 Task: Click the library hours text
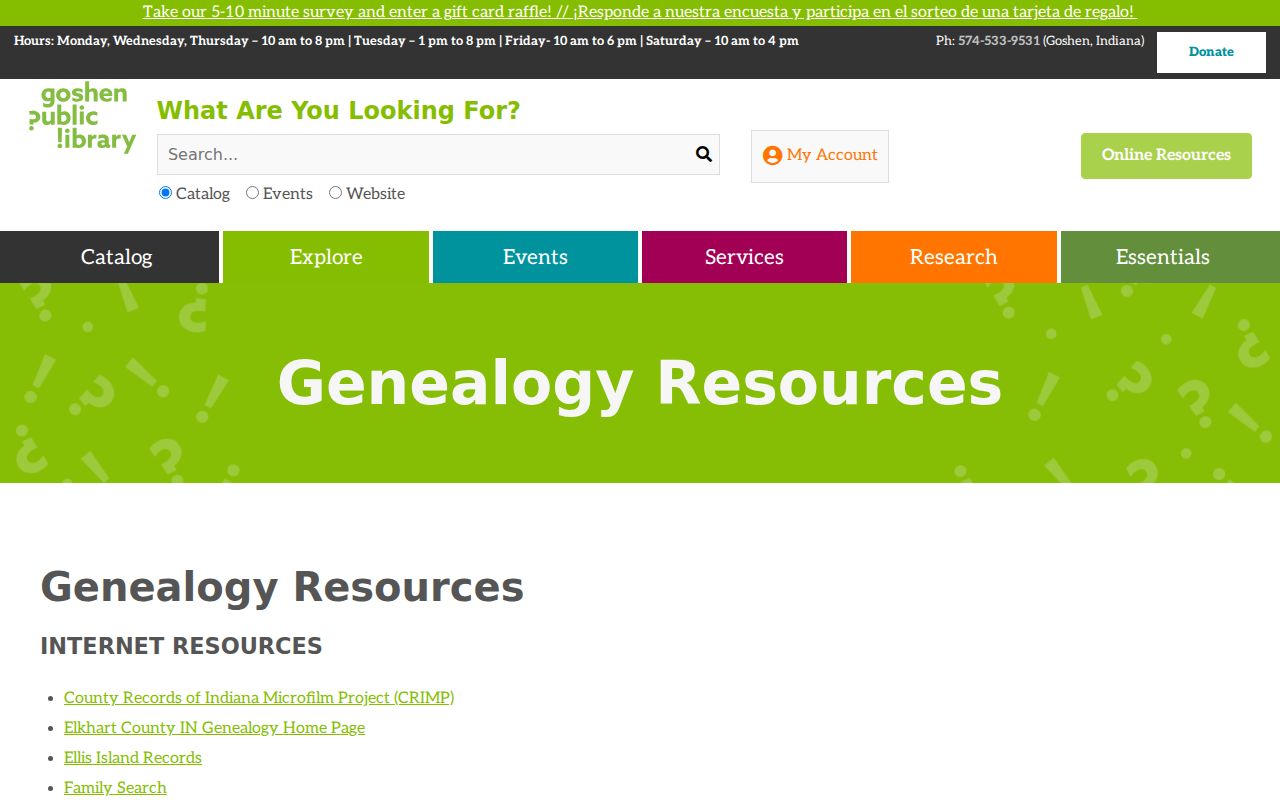click(x=406, y=41)
